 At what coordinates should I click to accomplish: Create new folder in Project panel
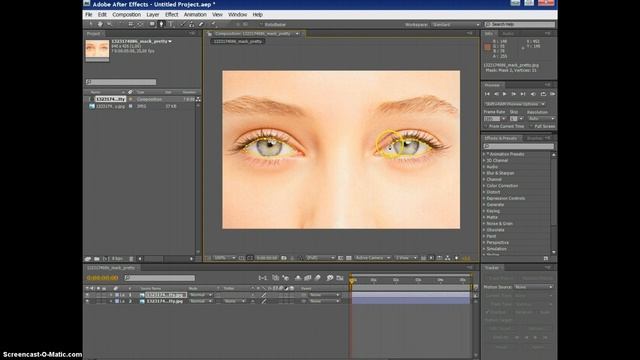click(x=97, y=259)
